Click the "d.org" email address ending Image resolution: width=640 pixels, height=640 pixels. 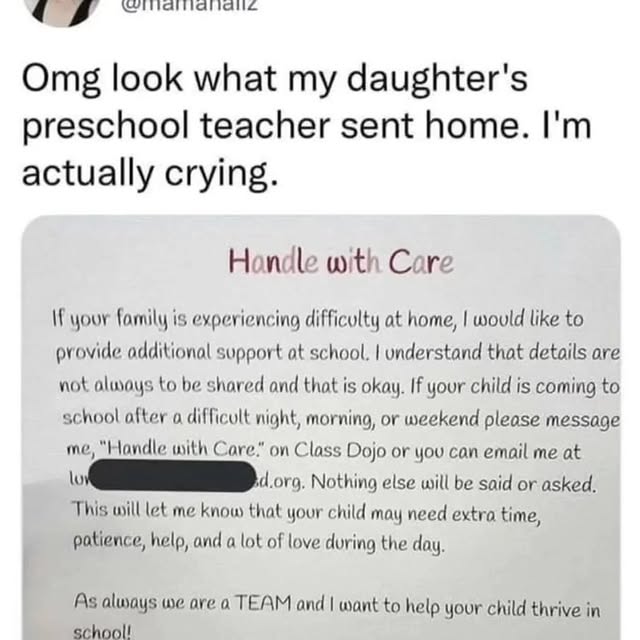[x=279, y=485]
